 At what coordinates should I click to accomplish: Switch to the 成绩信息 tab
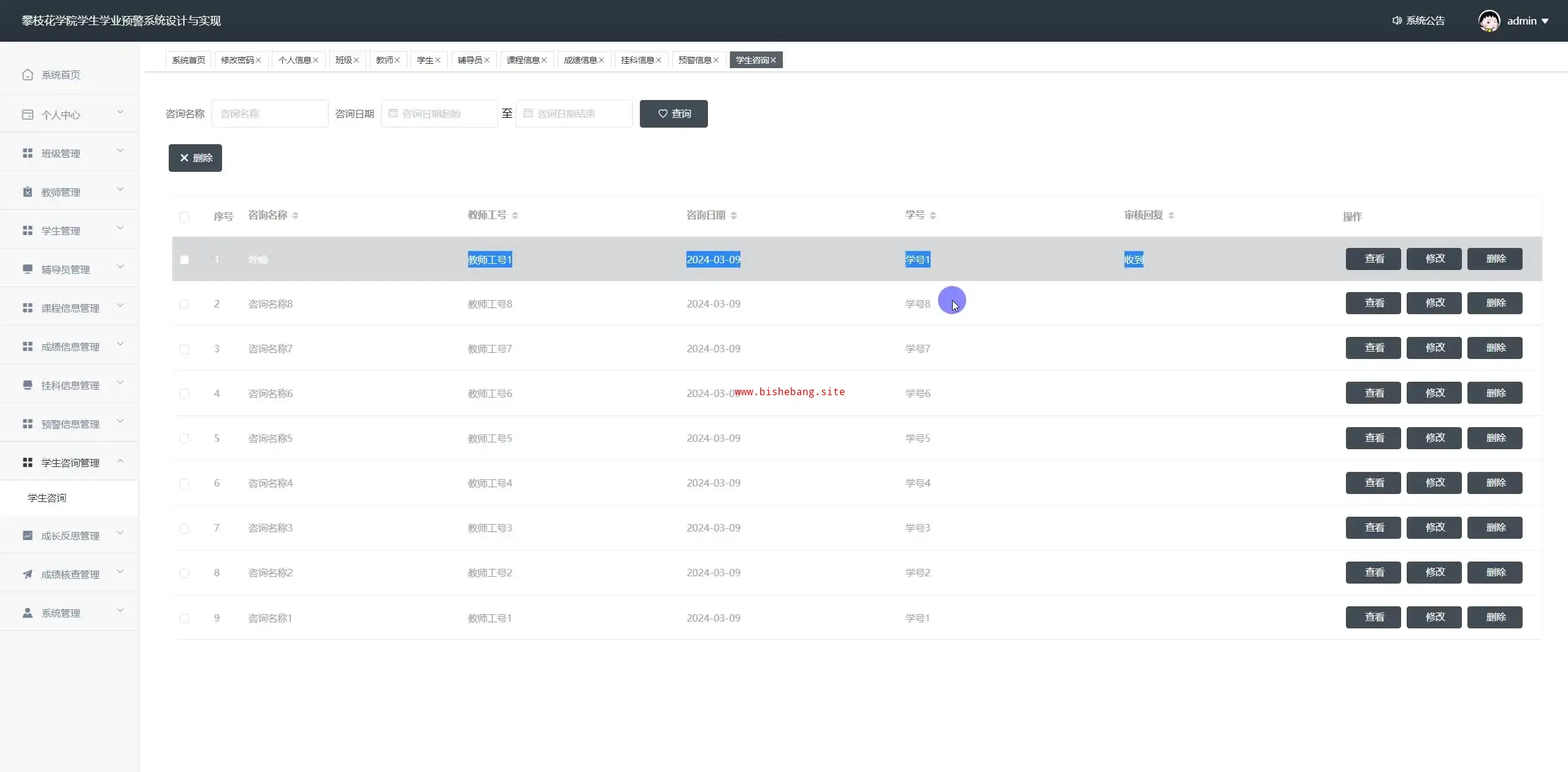[x=580, y=60]
